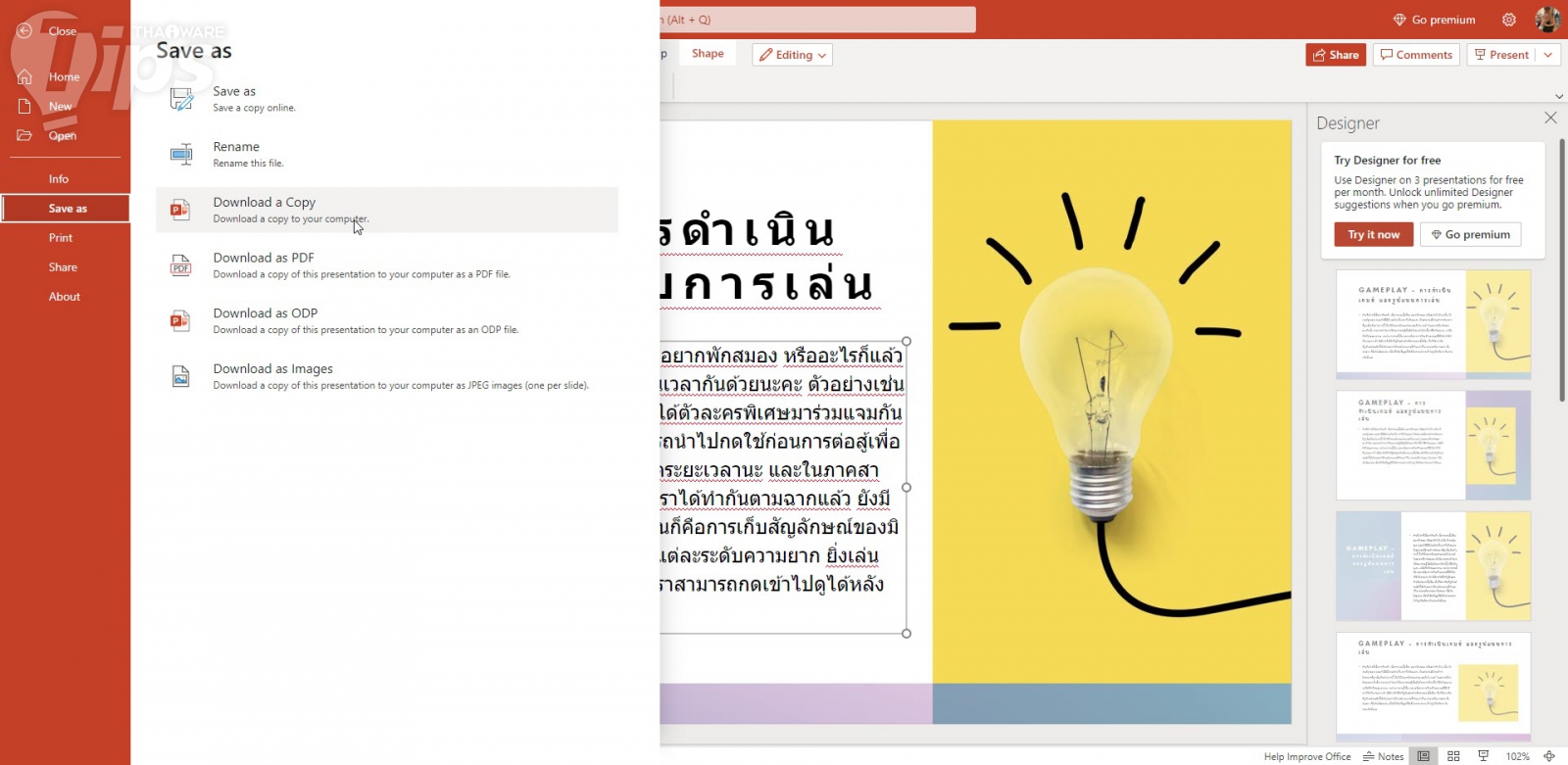
Task: Choose Rename this file option
Action: click(387, 154)
